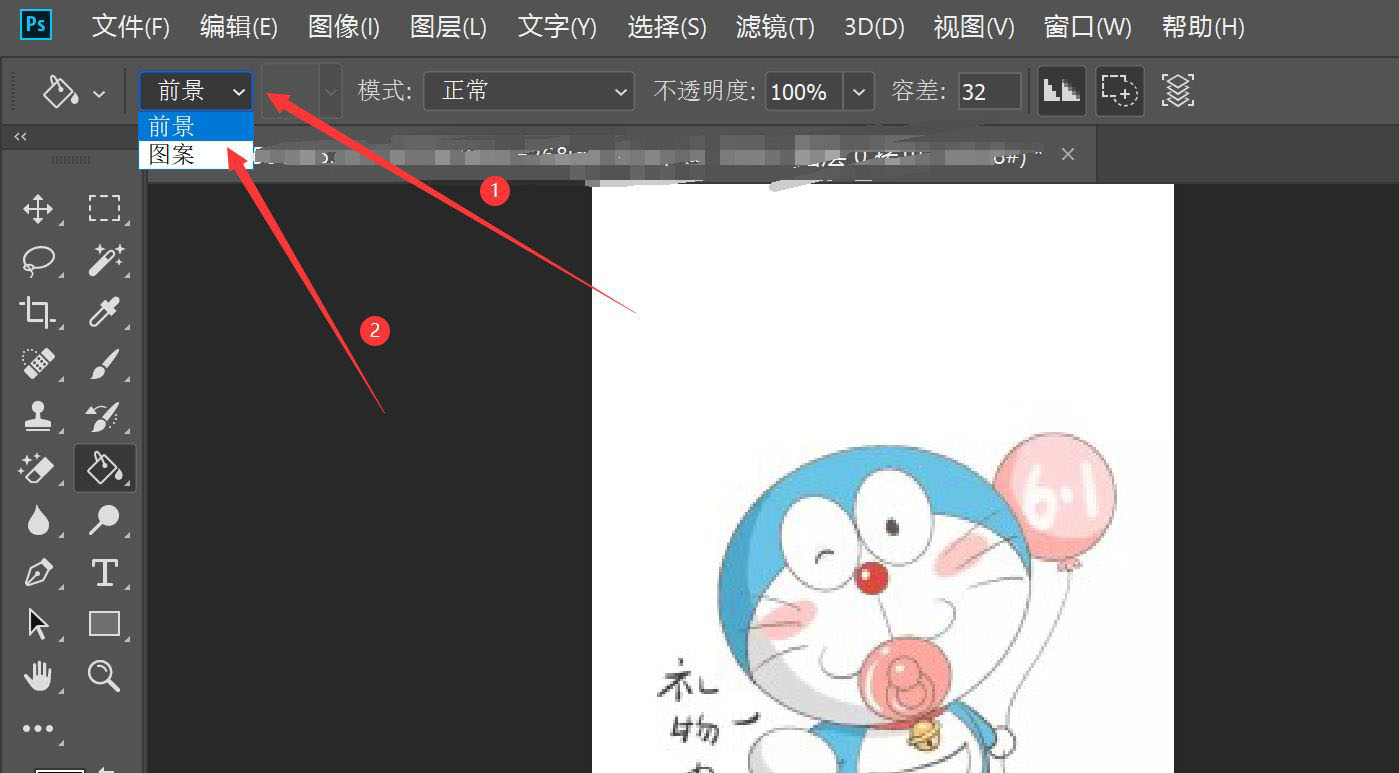This screenshot has height=773, width=1399.
Task: Select the Hand tool
Action: tap(38, 677)
